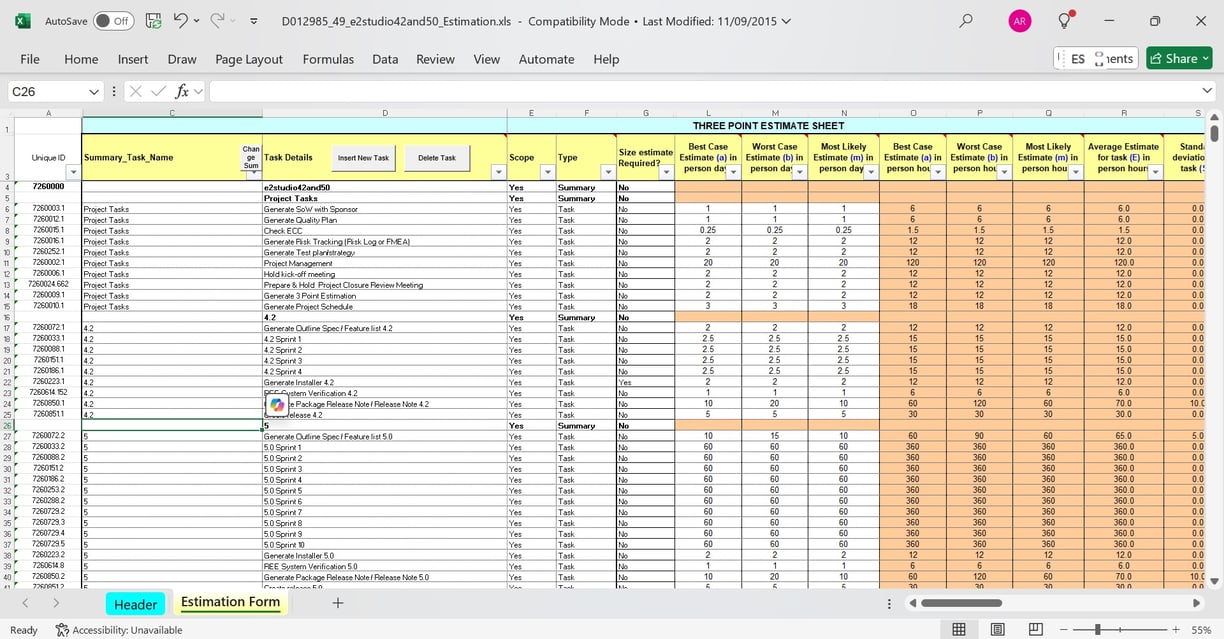The width and height of the screenshot is (1224, 639).
Task: Click the Redo arrow icon
Action: (218, 20)
